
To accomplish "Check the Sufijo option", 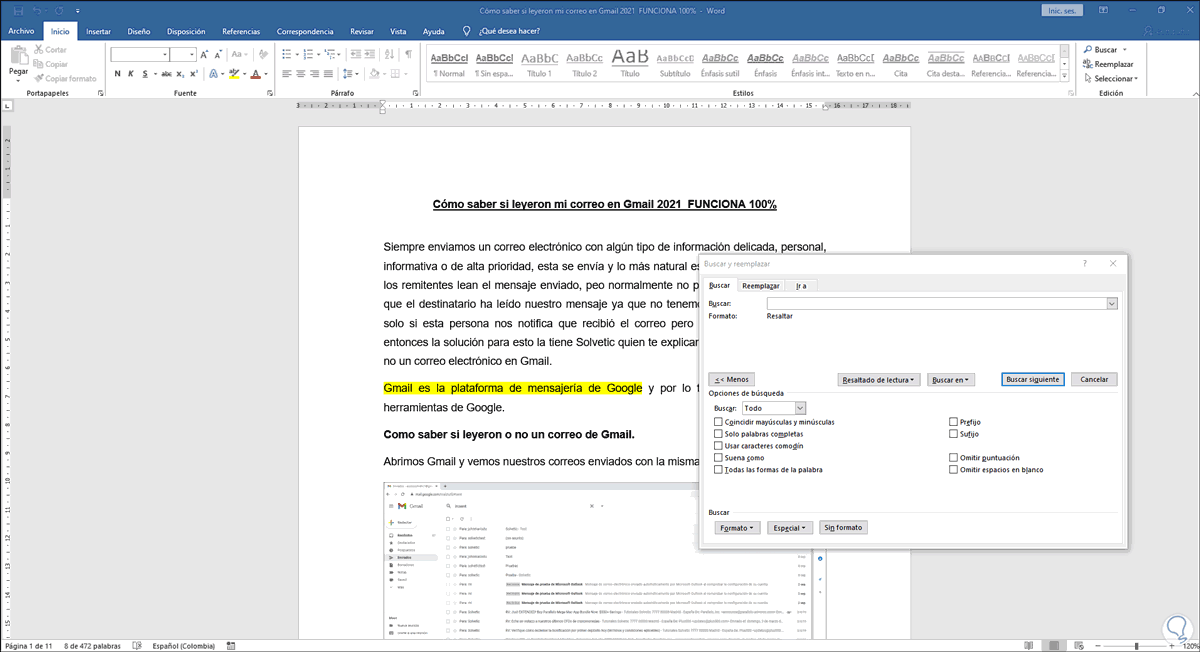I will (x=953, y=434).
